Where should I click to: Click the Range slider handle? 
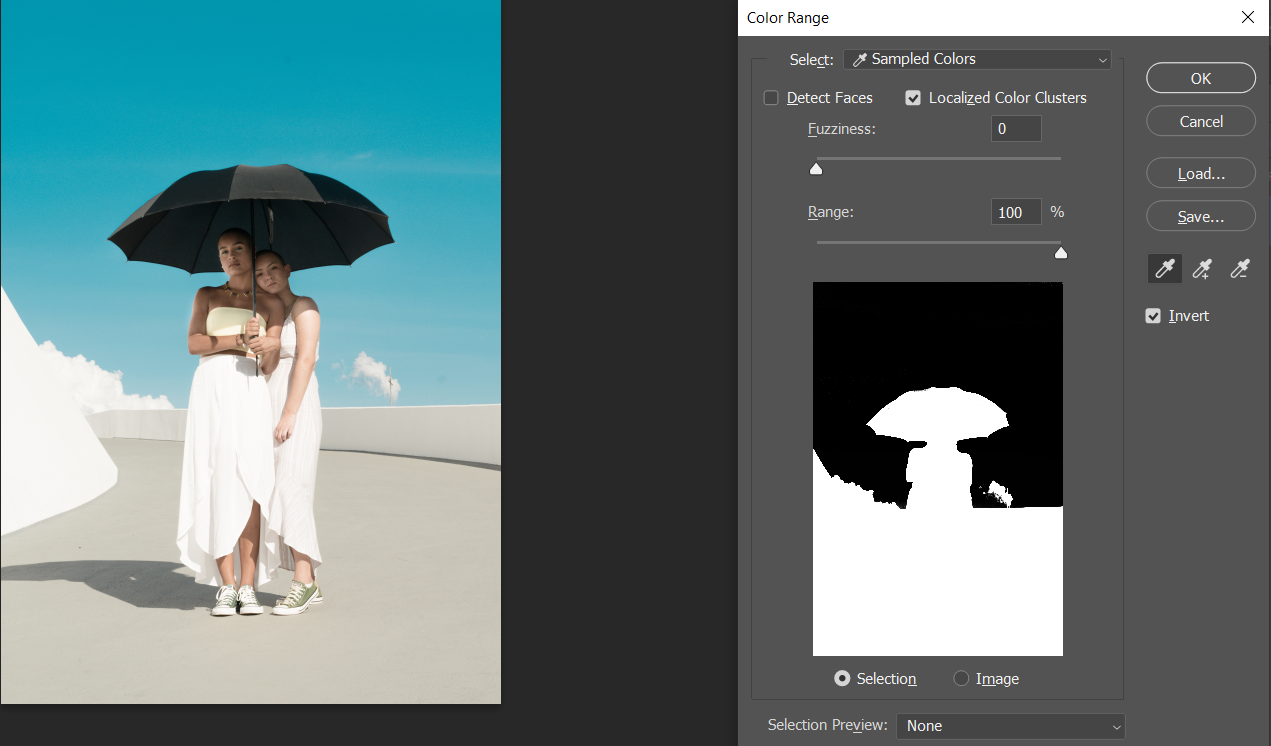pos(1060,252)
